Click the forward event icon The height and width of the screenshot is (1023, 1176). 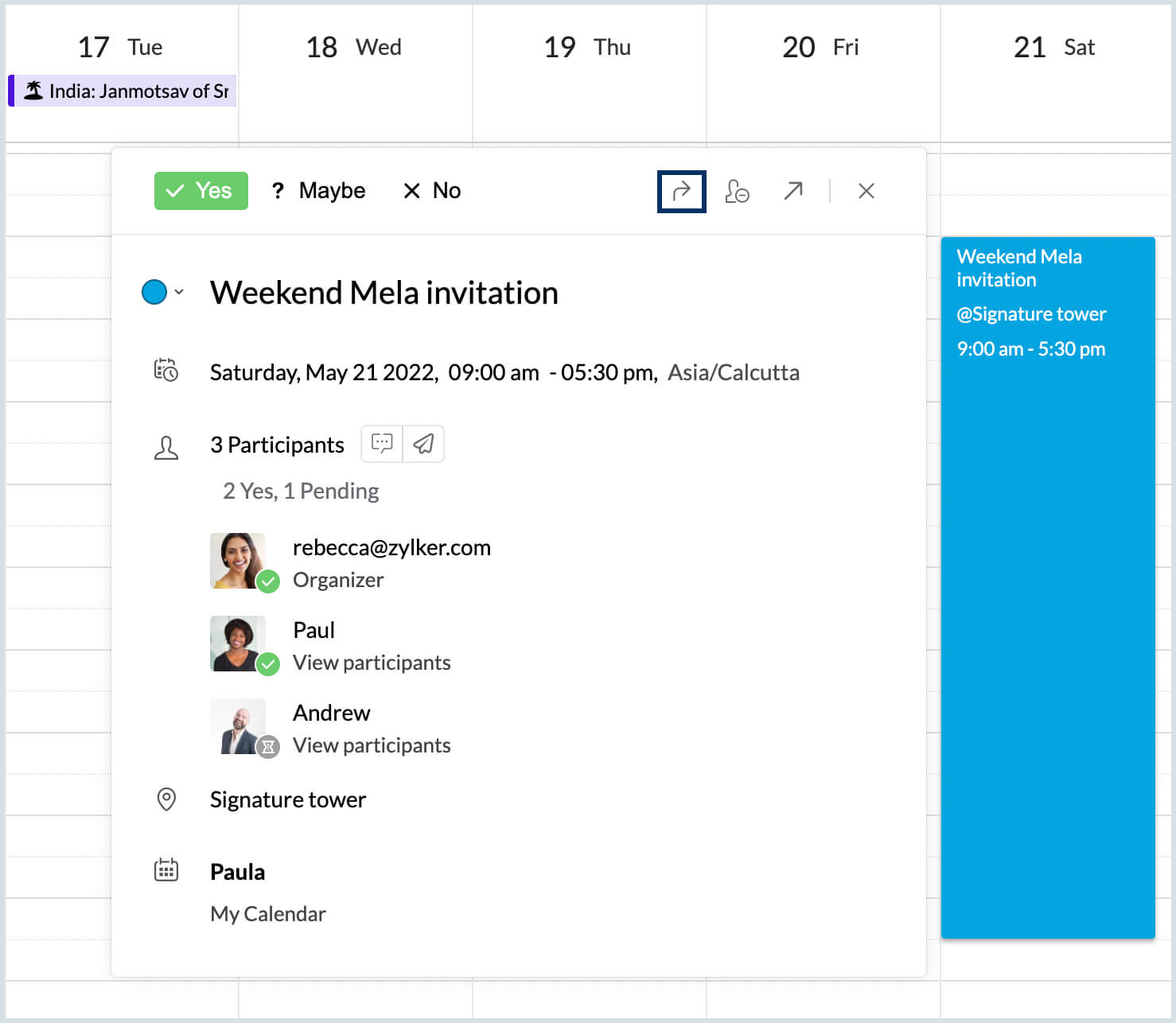coord(681,191)
